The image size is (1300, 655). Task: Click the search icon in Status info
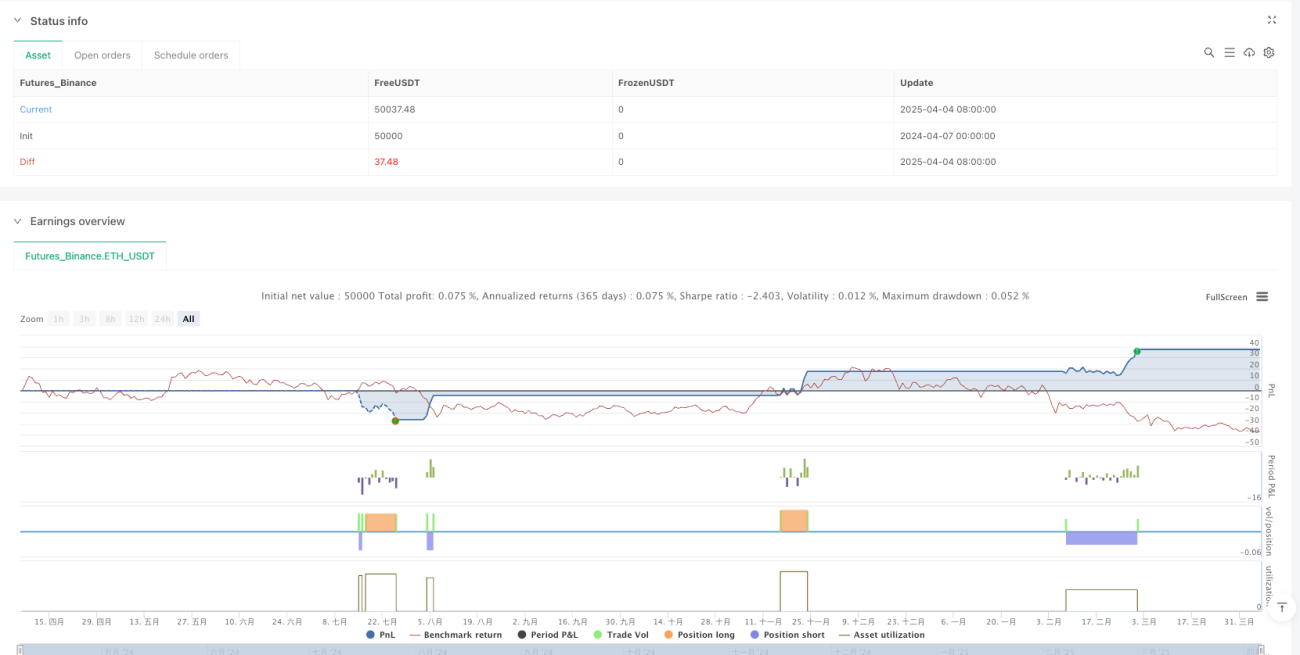1209,53
